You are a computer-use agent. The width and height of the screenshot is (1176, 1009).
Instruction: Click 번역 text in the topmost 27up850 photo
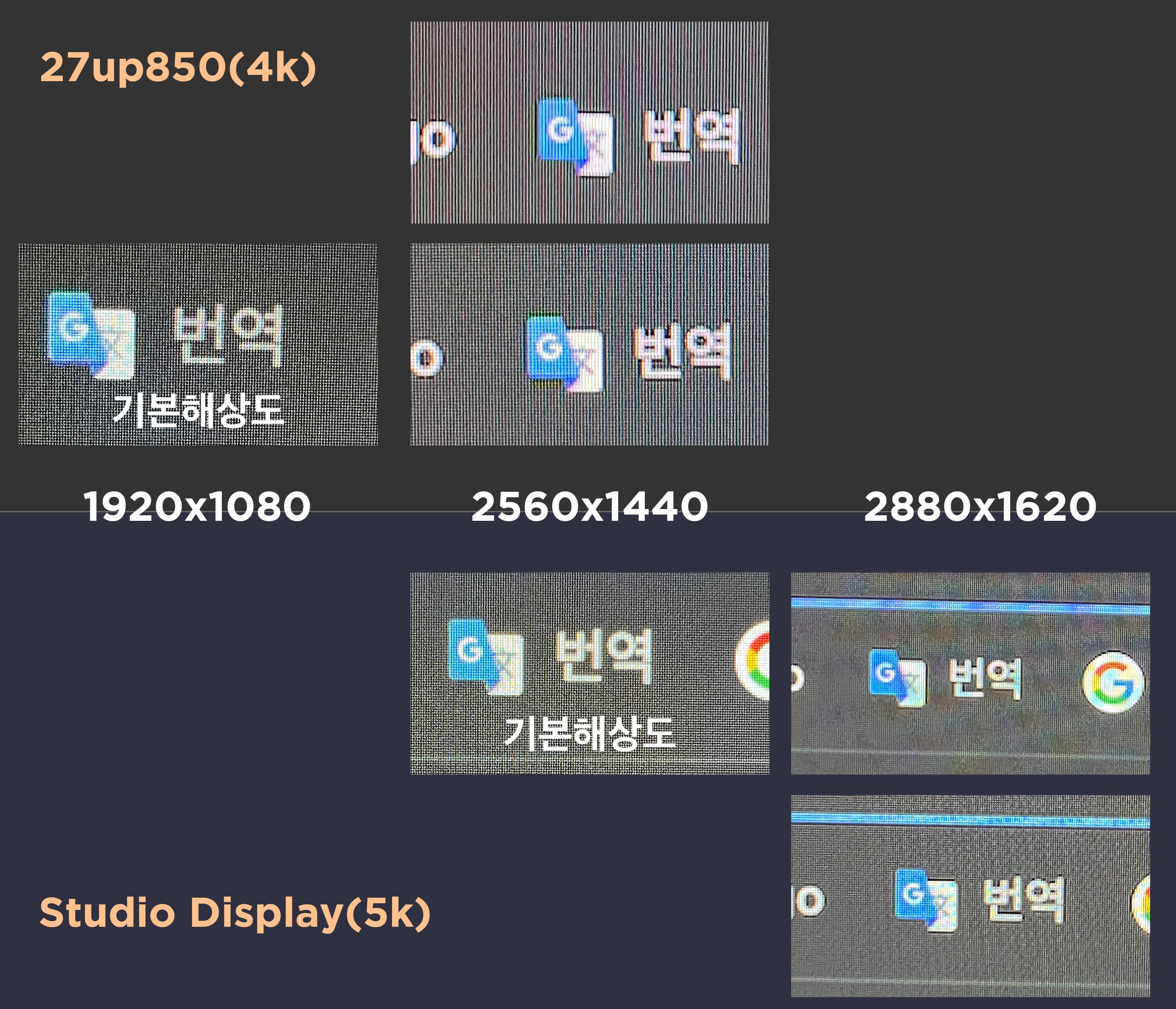point(692,136)
